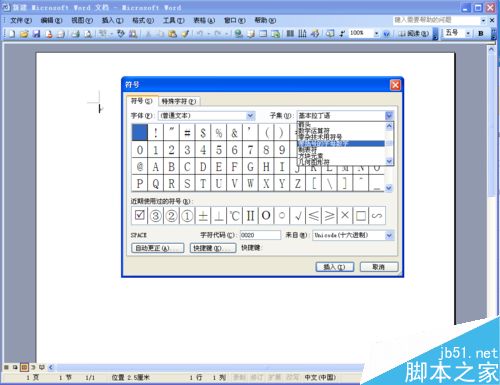
Task: Close the 符号 dialog with red X
Action: click(395, 85)
